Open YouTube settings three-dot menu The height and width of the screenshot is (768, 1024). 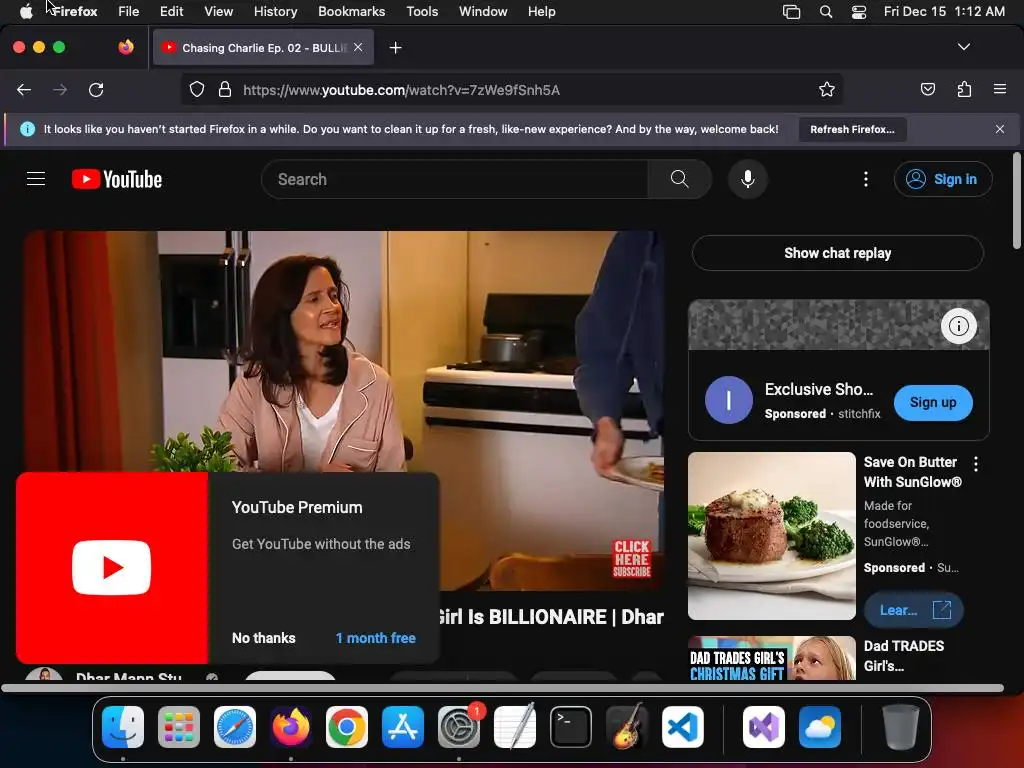click(x=866, y=179)
